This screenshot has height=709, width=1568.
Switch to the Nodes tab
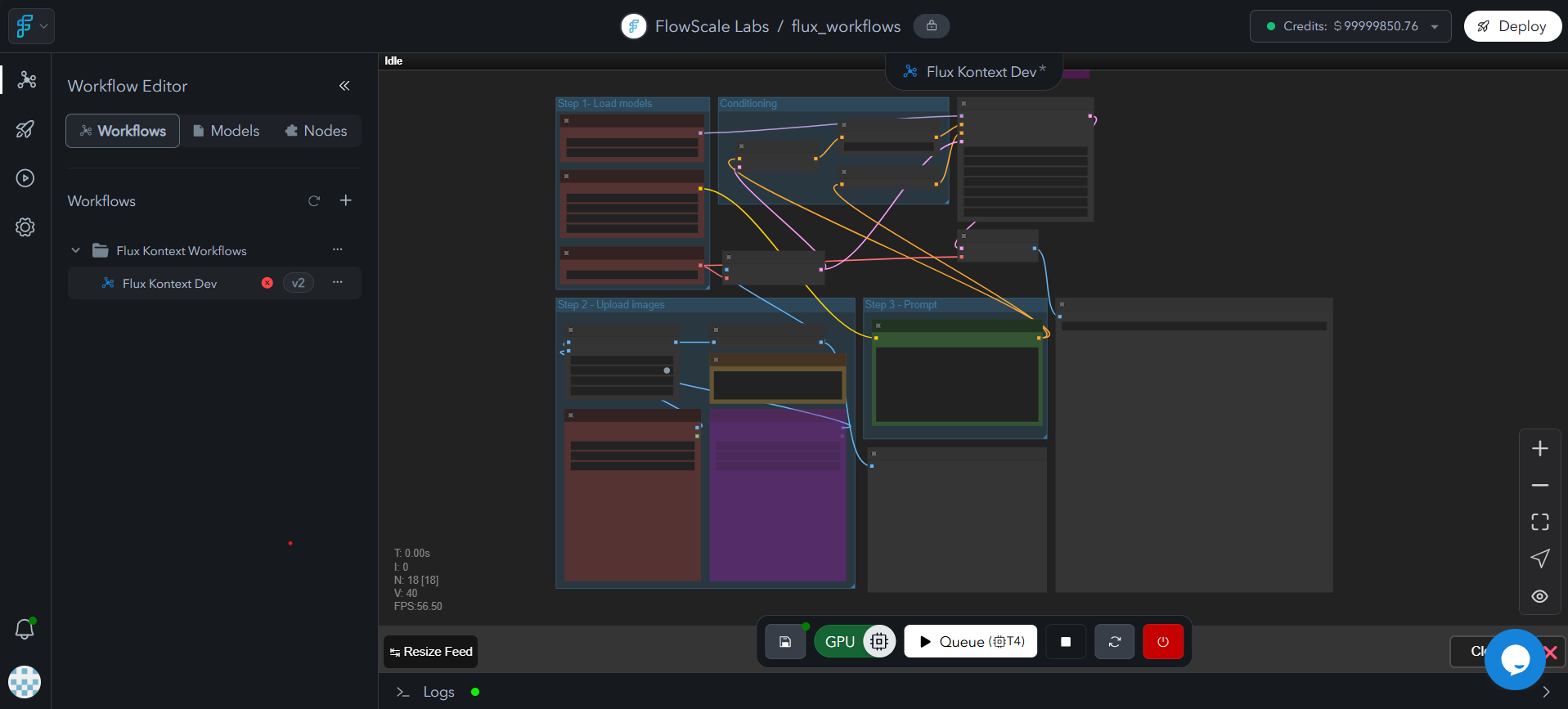pos(316,131)
